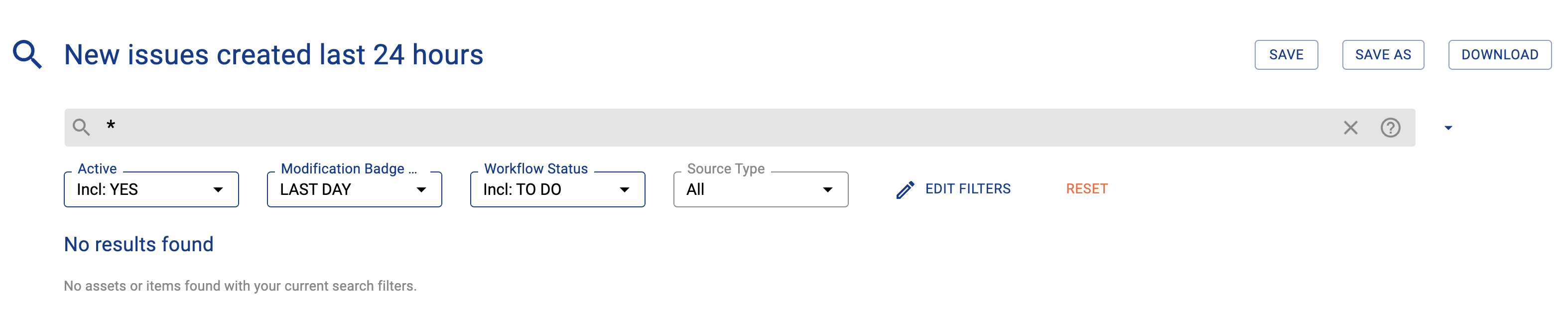Click the pencil icon beside Edit Filters
Viewport: 1568px width, 325px height.
point(905,190)
